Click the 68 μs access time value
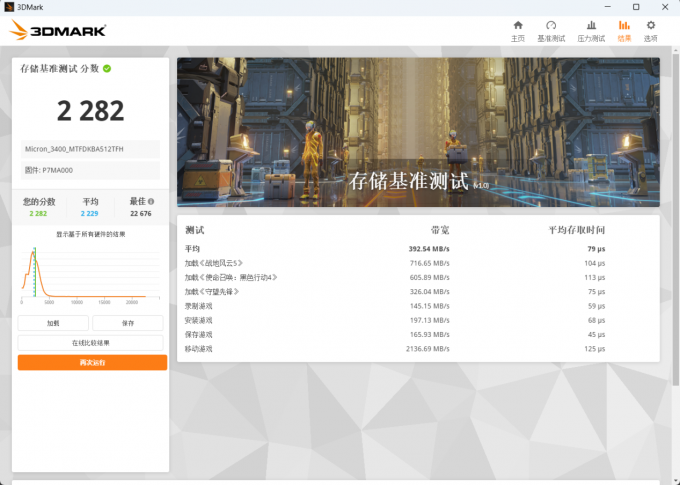Viewport: 680px width, 485px height. [596, 321]
